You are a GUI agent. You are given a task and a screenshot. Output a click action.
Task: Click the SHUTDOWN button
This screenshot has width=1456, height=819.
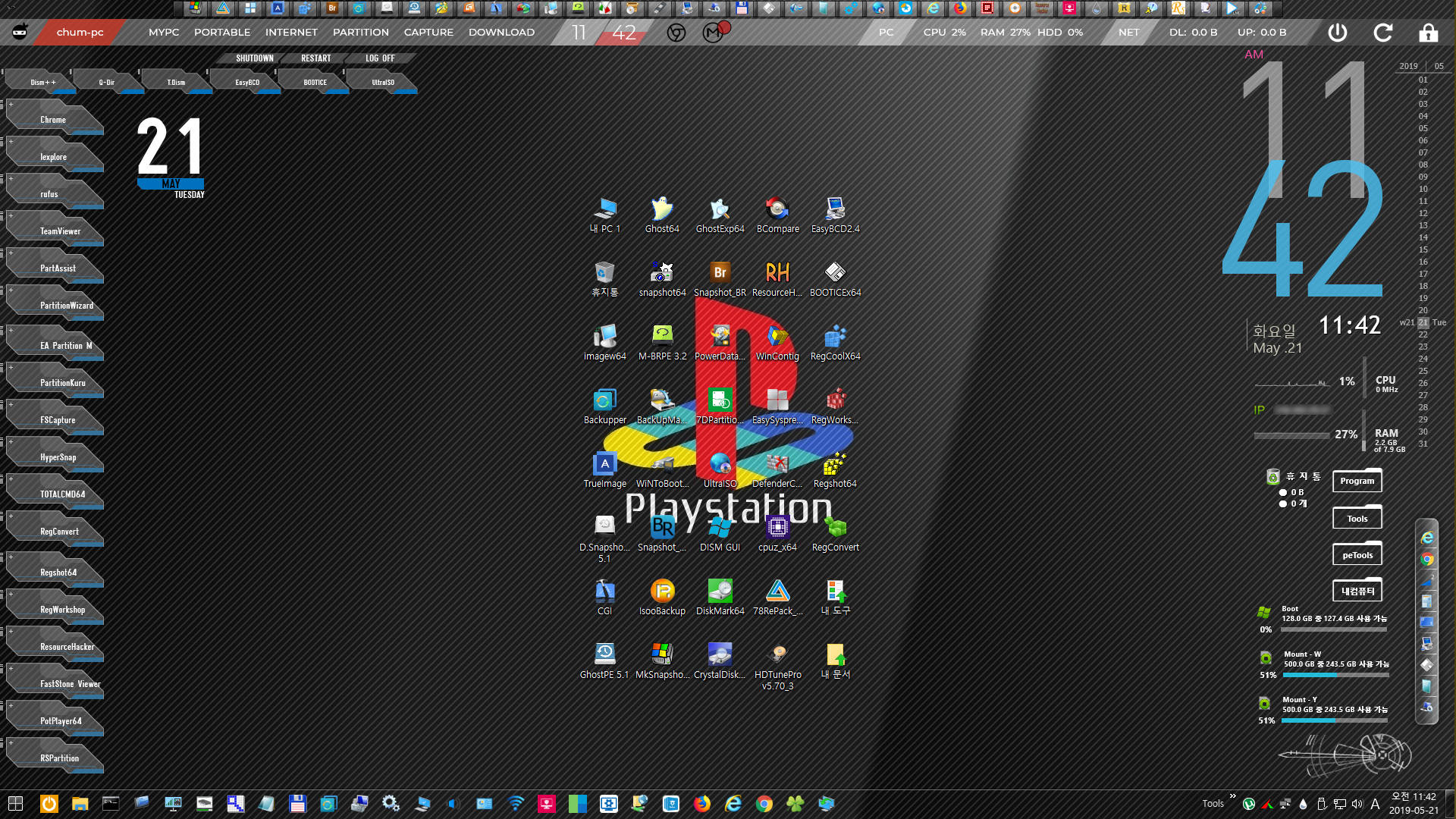click(x=254, y=58)
